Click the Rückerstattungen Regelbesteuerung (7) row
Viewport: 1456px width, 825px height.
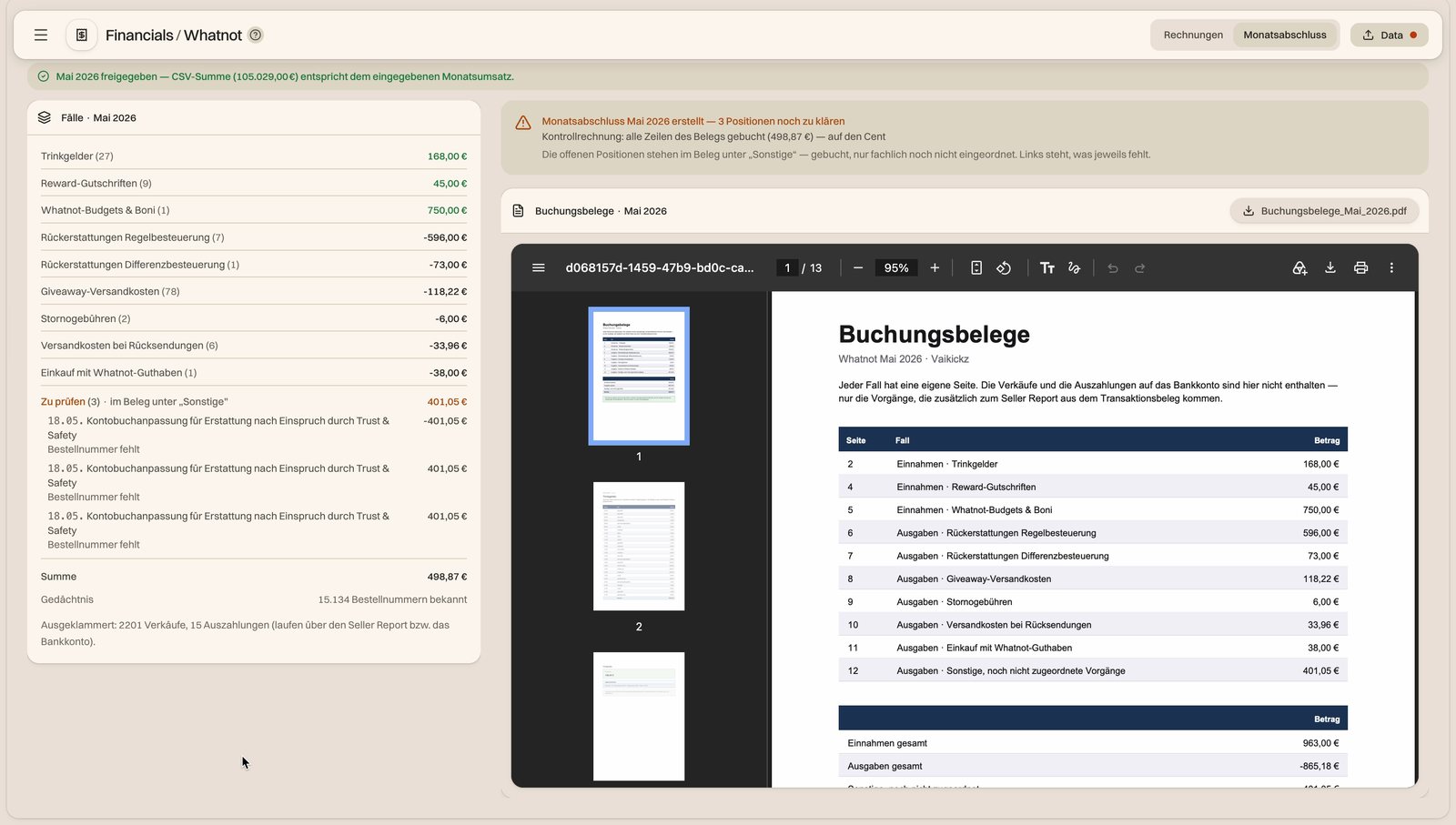tap(254, 237)
